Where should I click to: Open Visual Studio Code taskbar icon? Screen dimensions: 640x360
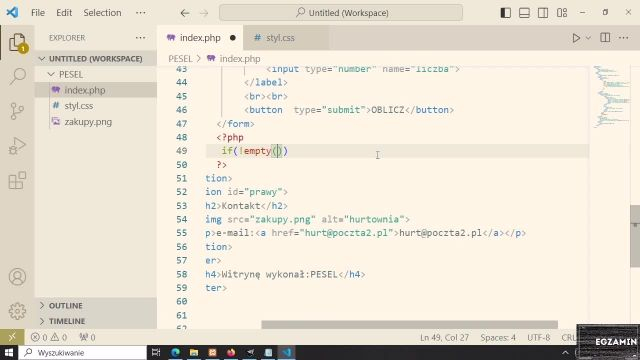pyautogui.click(x=287, y=353)
